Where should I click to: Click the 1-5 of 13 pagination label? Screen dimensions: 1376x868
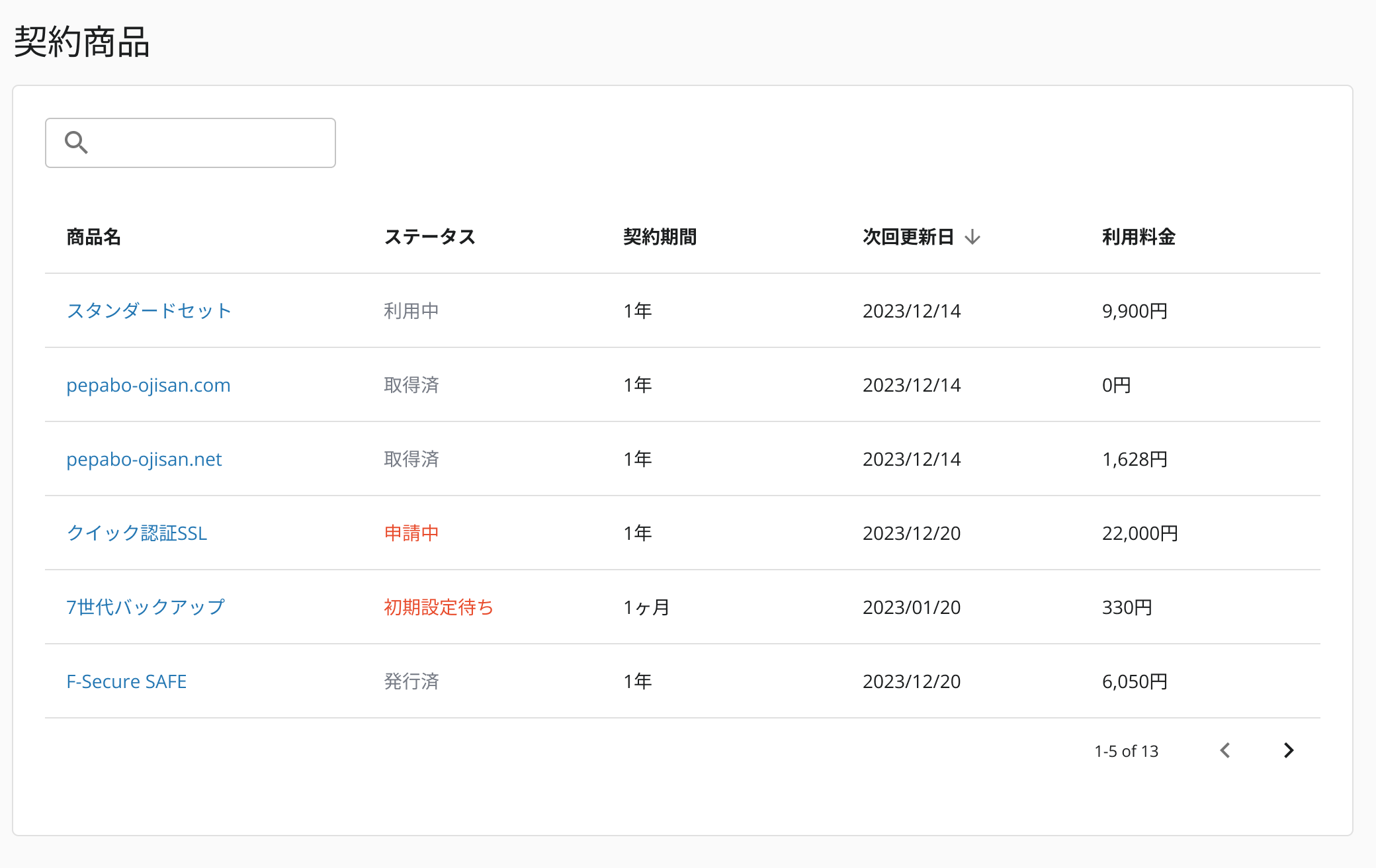[1126, 751]
